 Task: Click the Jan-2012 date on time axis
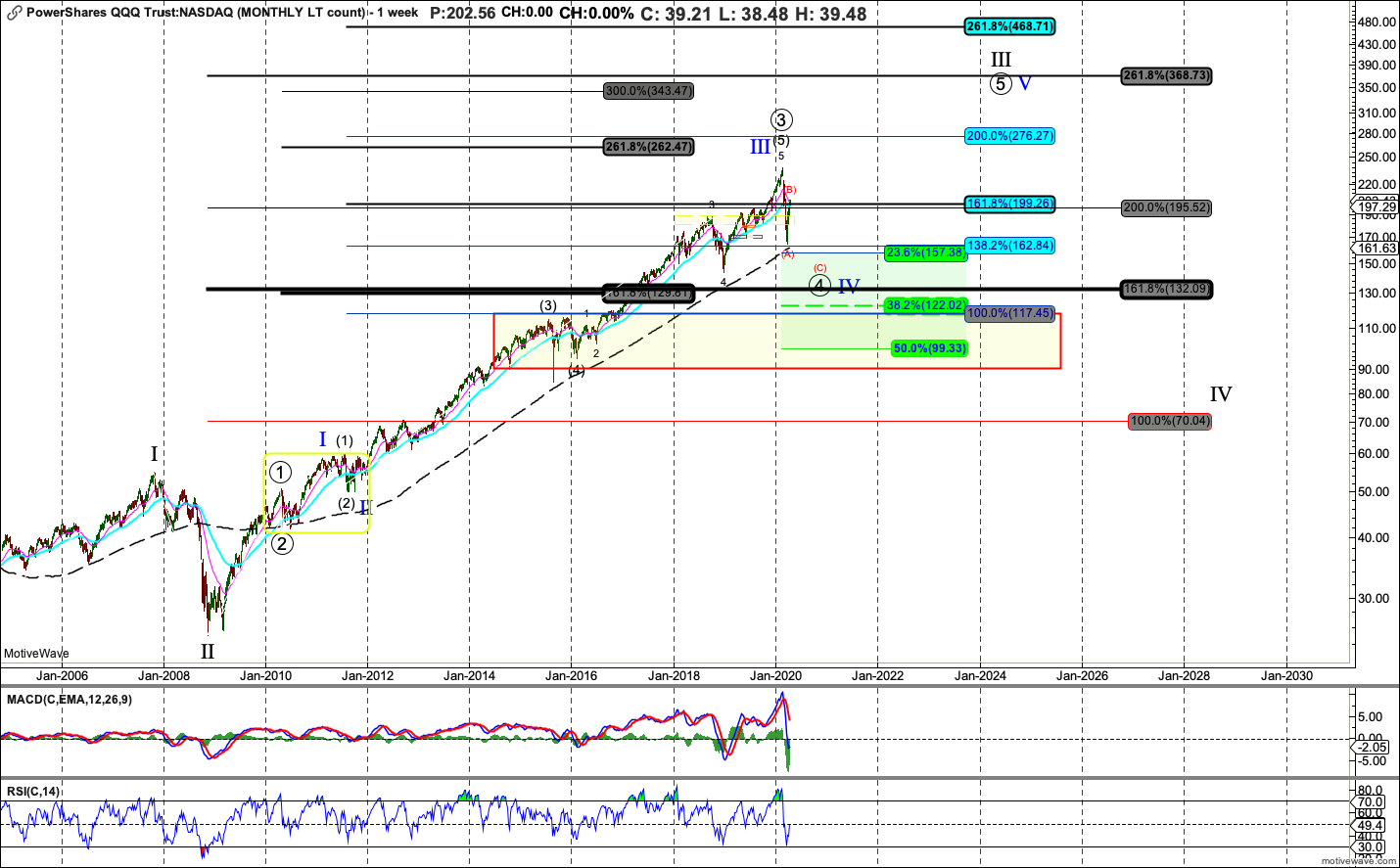367,675
